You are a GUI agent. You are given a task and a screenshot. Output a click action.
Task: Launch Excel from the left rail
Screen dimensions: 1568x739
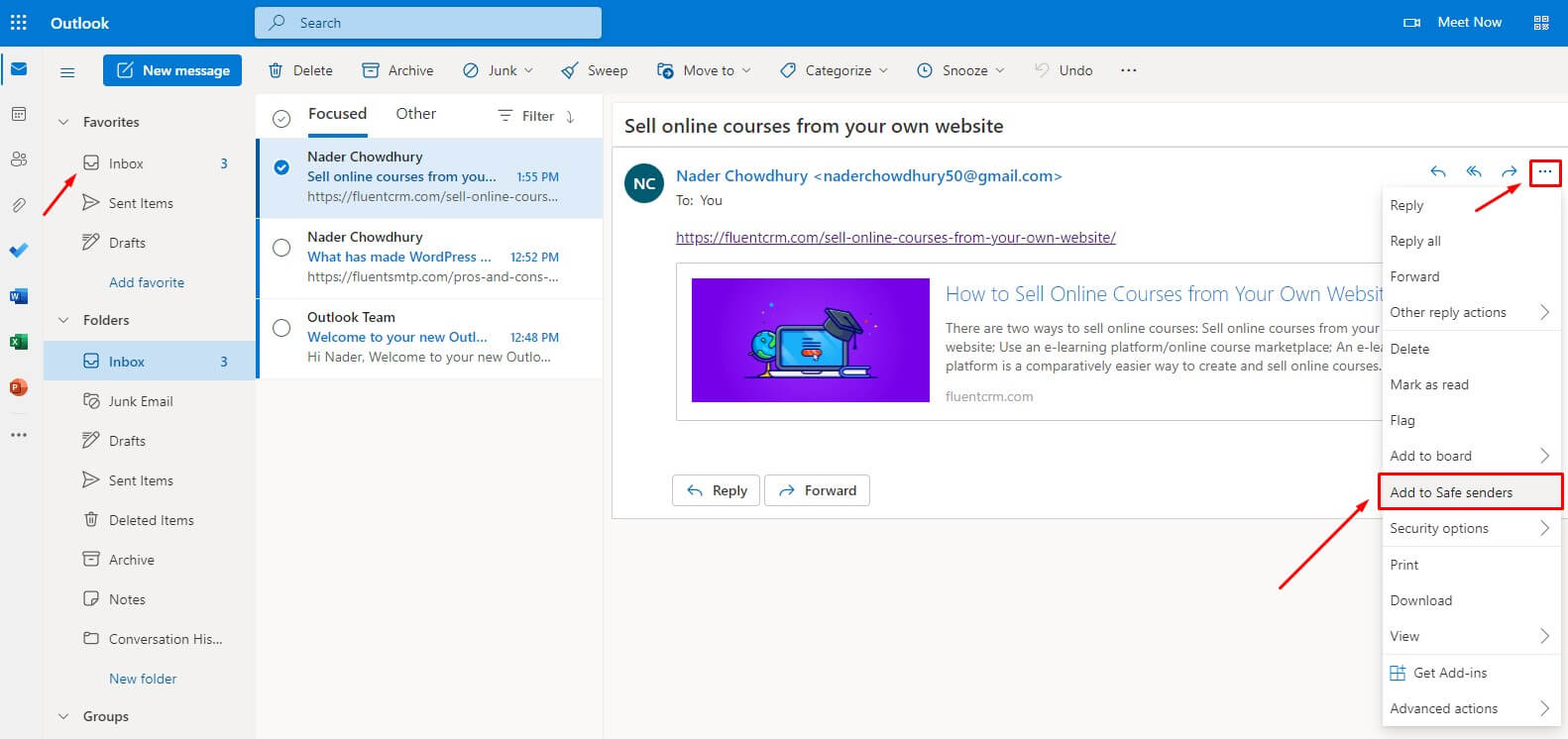19,342
